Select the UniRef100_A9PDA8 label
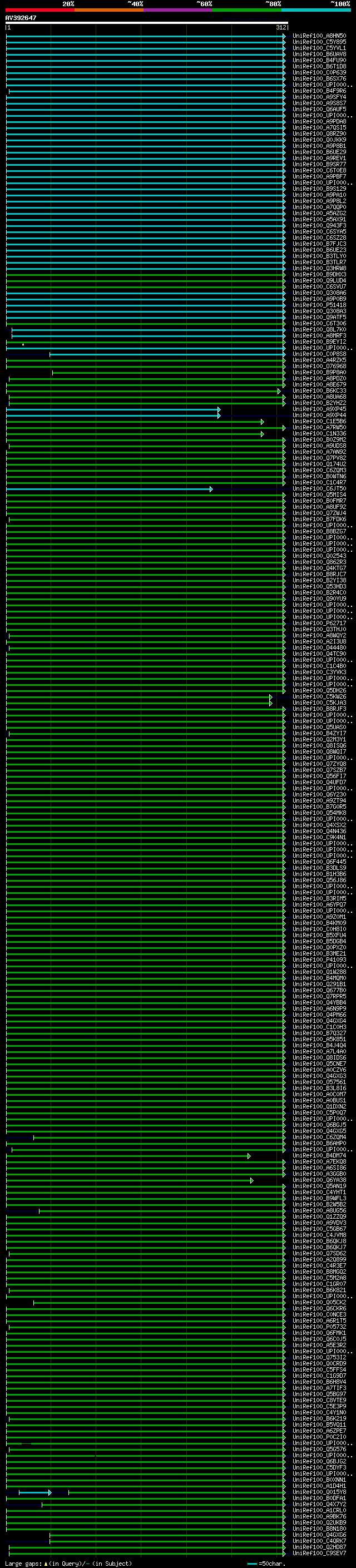 pos(319,122)
